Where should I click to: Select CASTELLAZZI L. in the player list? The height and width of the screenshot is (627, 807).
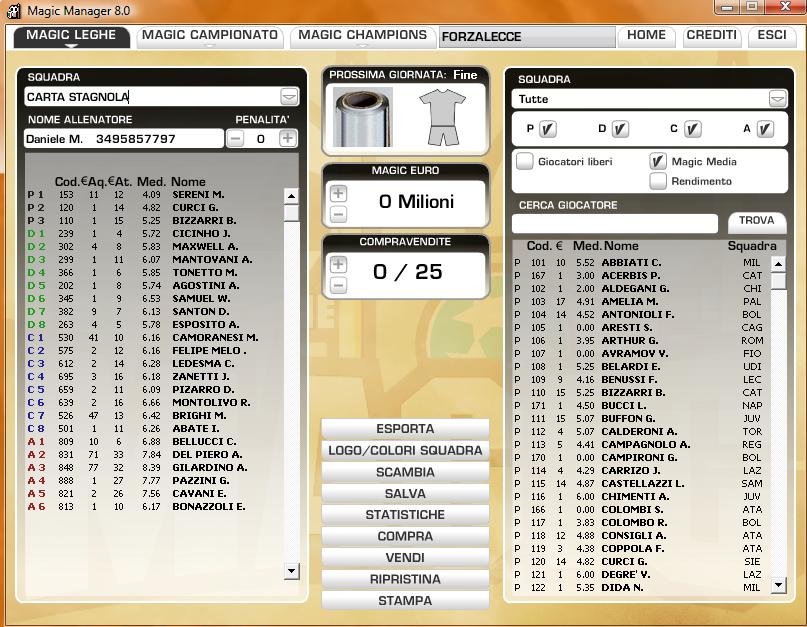point(641,483)
